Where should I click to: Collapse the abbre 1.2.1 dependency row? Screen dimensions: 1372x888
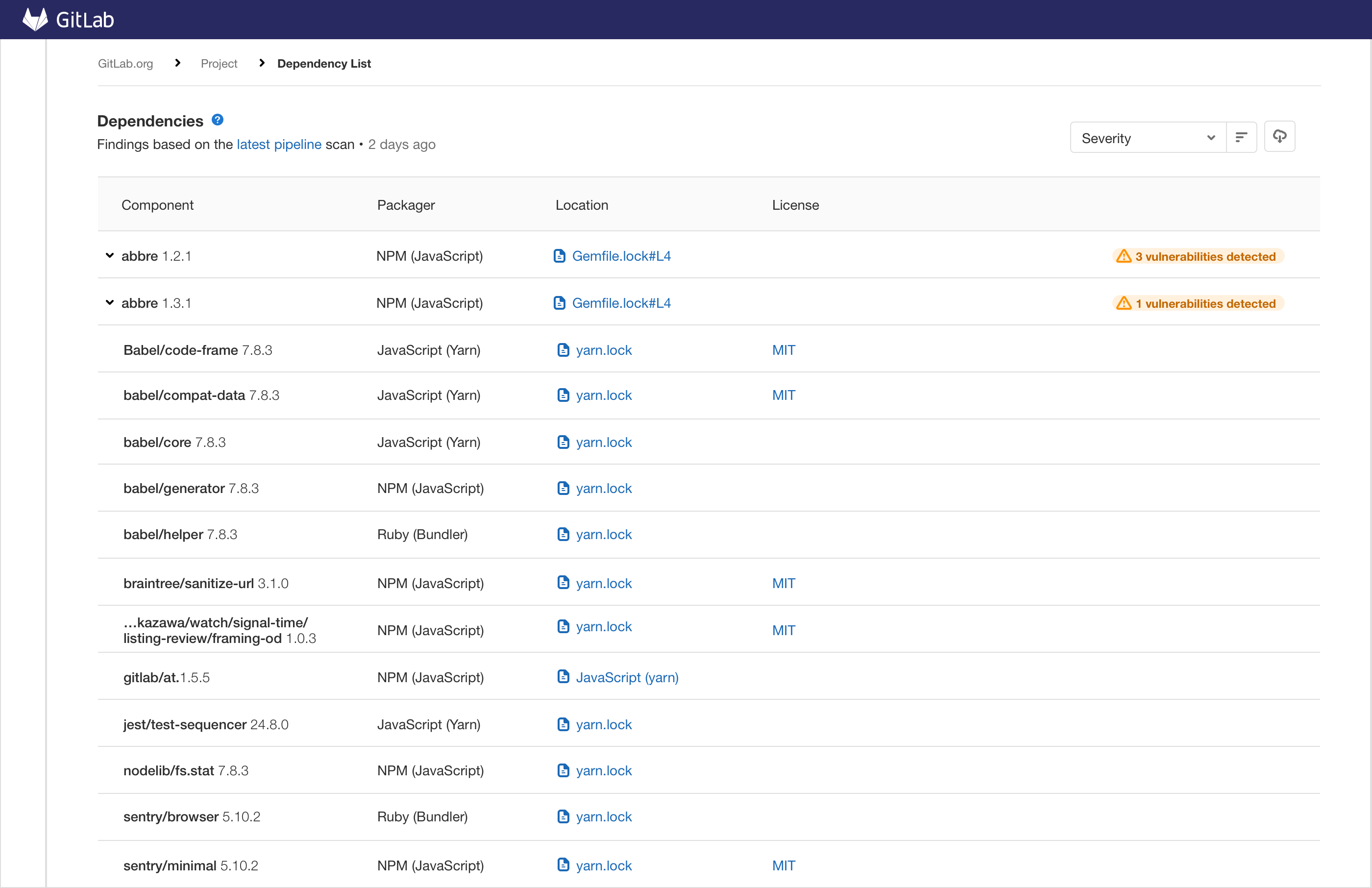(x=110, y=255)
